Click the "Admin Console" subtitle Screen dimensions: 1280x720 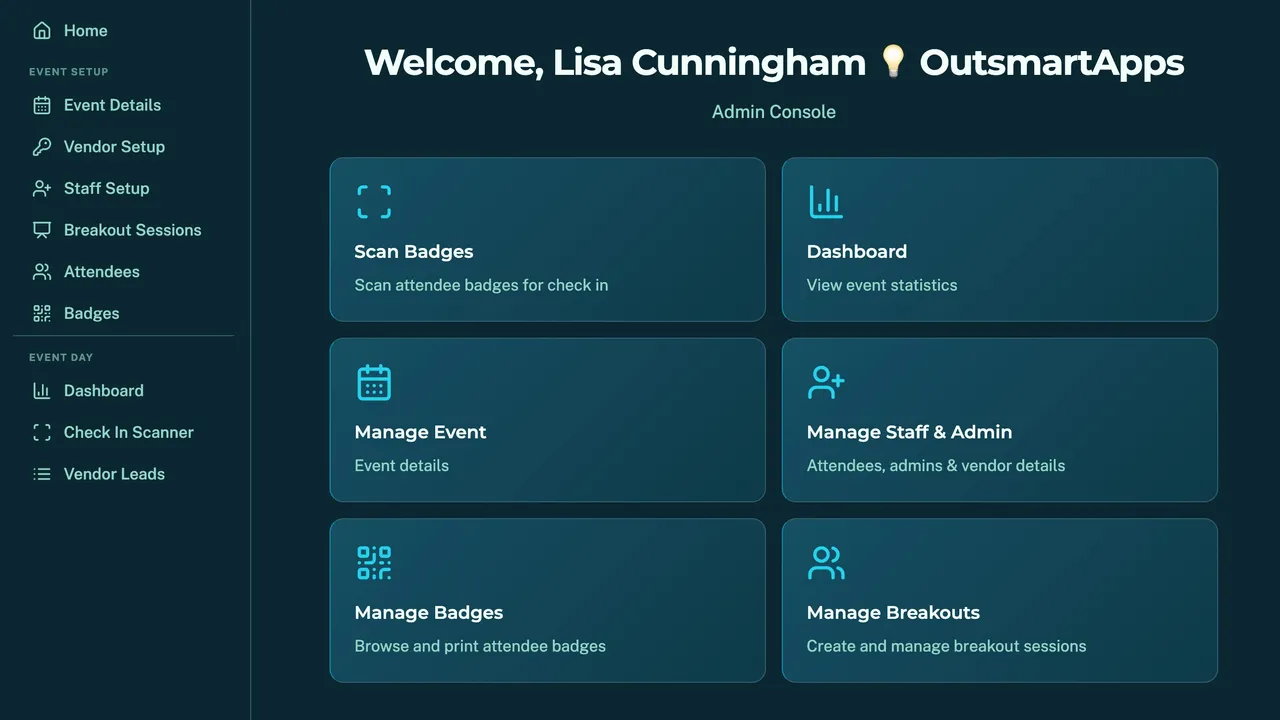774,112
